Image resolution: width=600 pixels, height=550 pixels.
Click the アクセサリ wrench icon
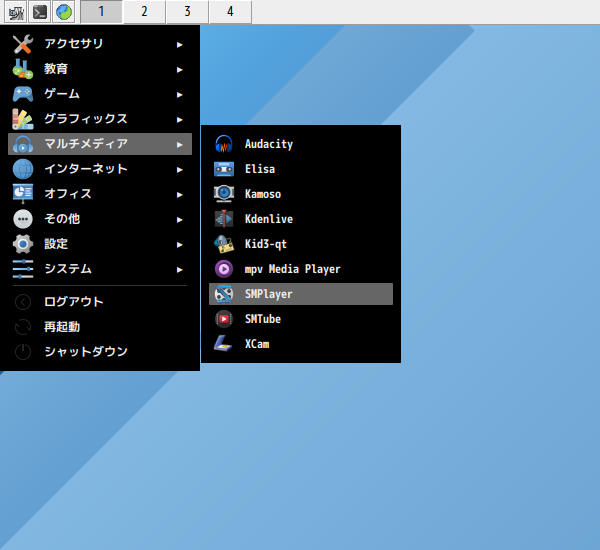click(x=23, y=44)
